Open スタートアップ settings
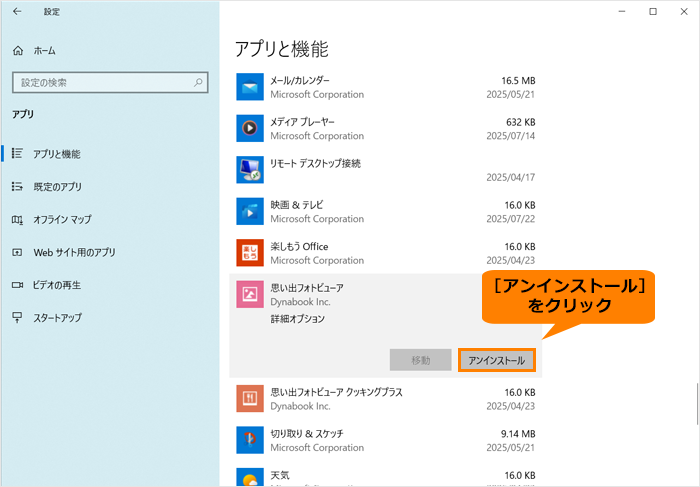The height and width of the screenshot is (487, 700). 58,317
